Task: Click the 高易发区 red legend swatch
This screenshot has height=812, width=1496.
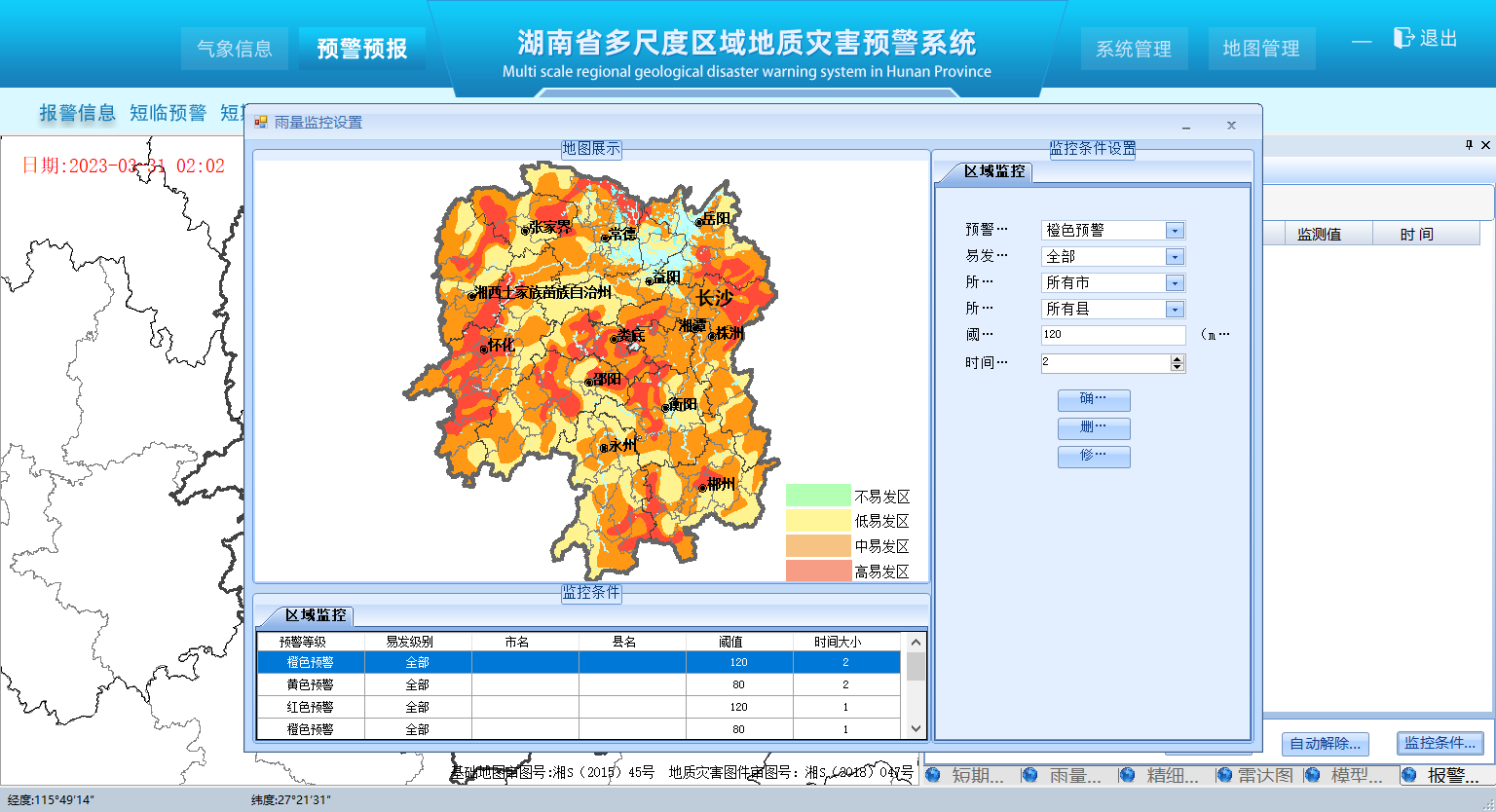Action: click(818, 572)
